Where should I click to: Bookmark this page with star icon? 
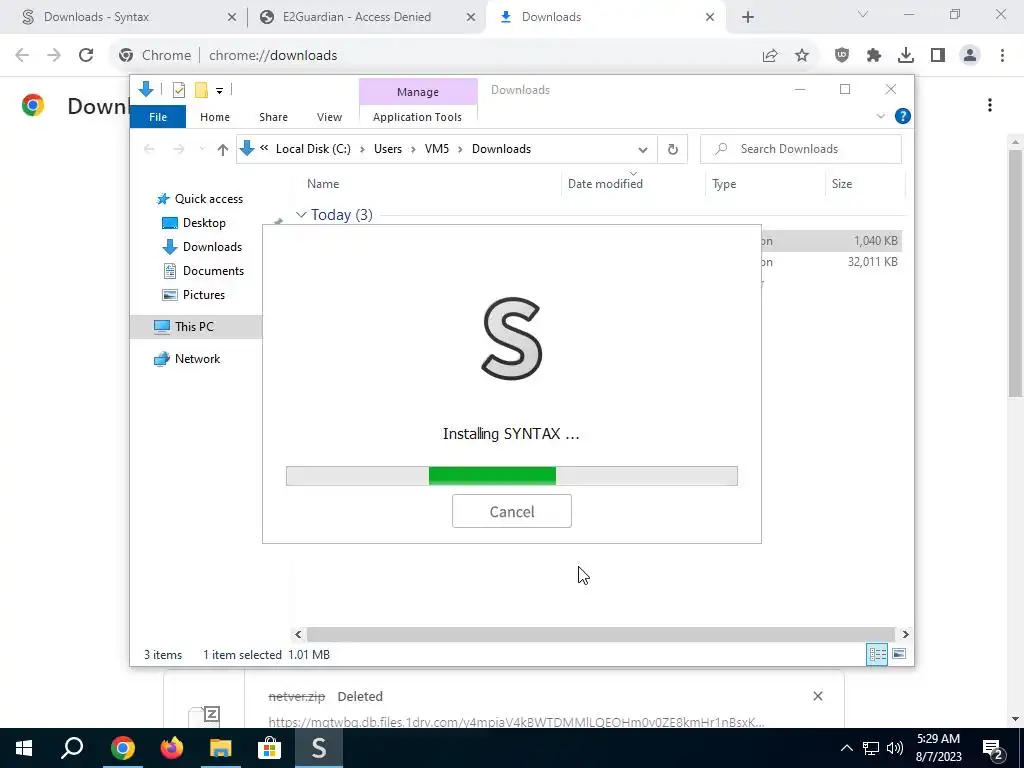(802, 56)
